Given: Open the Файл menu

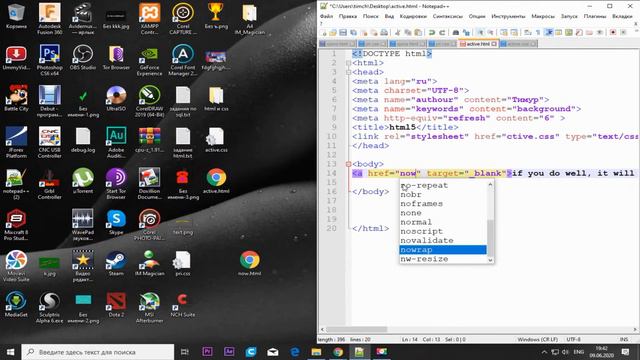Looking at the screenshot, I should tap(326, 16).
